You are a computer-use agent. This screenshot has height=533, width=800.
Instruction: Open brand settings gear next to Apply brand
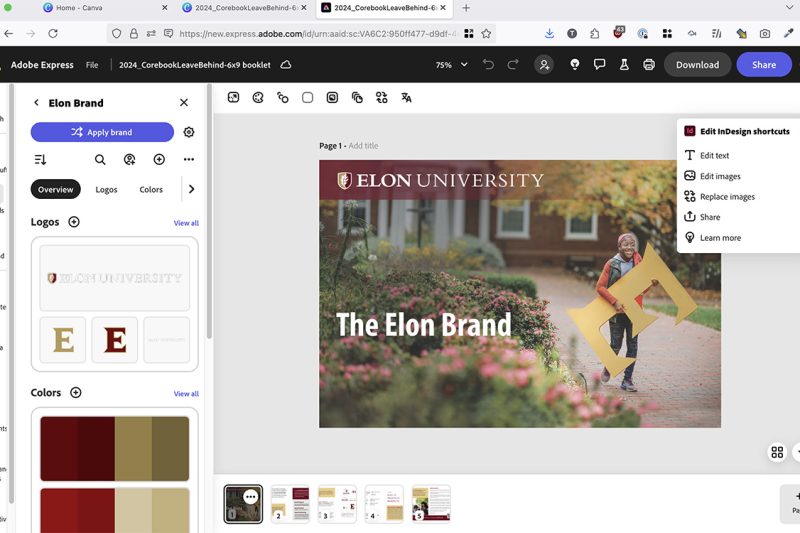[x=189, y=132]
